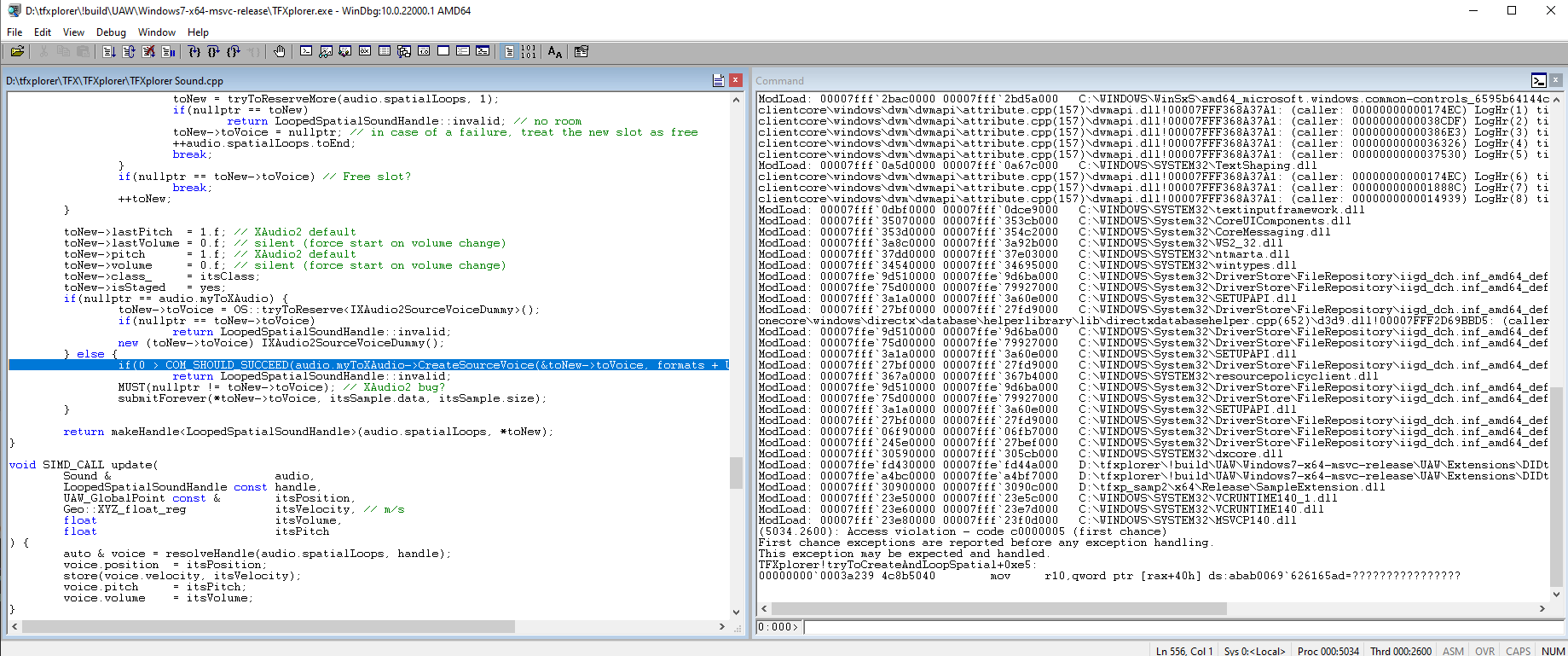Switch to Source mode off (101 icon)
Viewport: 1568px width, 656px height.
point(529,52)
